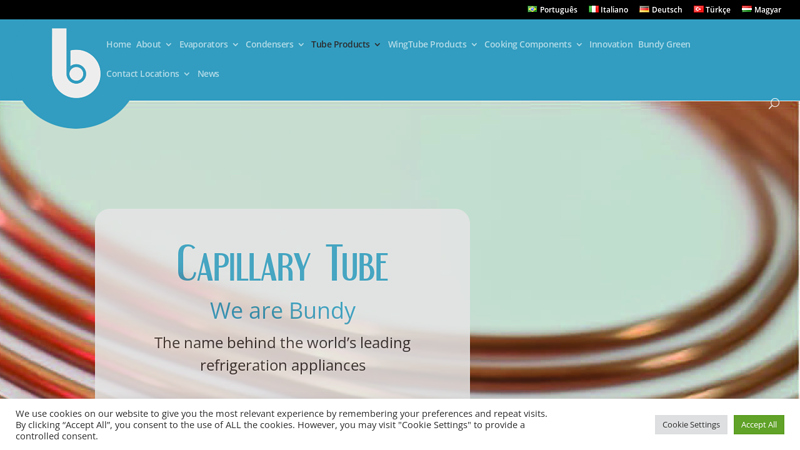
Task: Switch language to Deutsch
Action: tap(666, 10)
